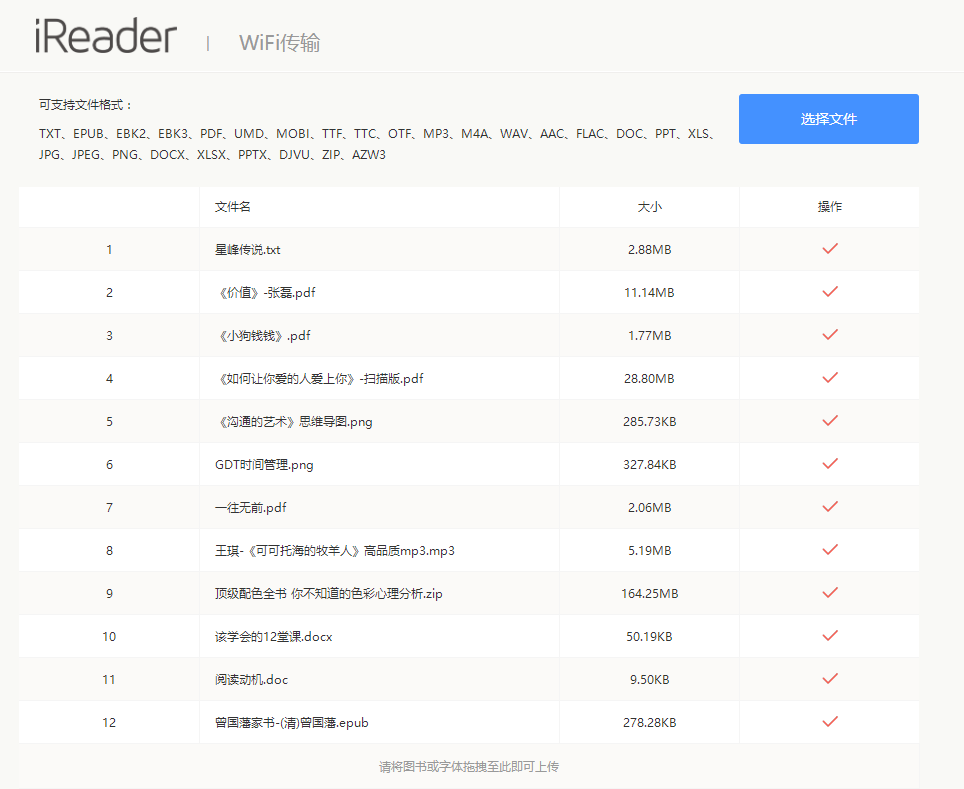Click the size value 11.14MB
964x789 pixels.
tap(649, 293)
